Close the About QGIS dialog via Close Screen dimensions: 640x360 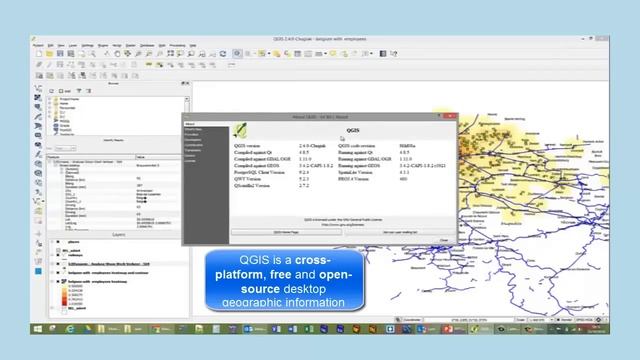pyautogui.click(x=444, y=240)
